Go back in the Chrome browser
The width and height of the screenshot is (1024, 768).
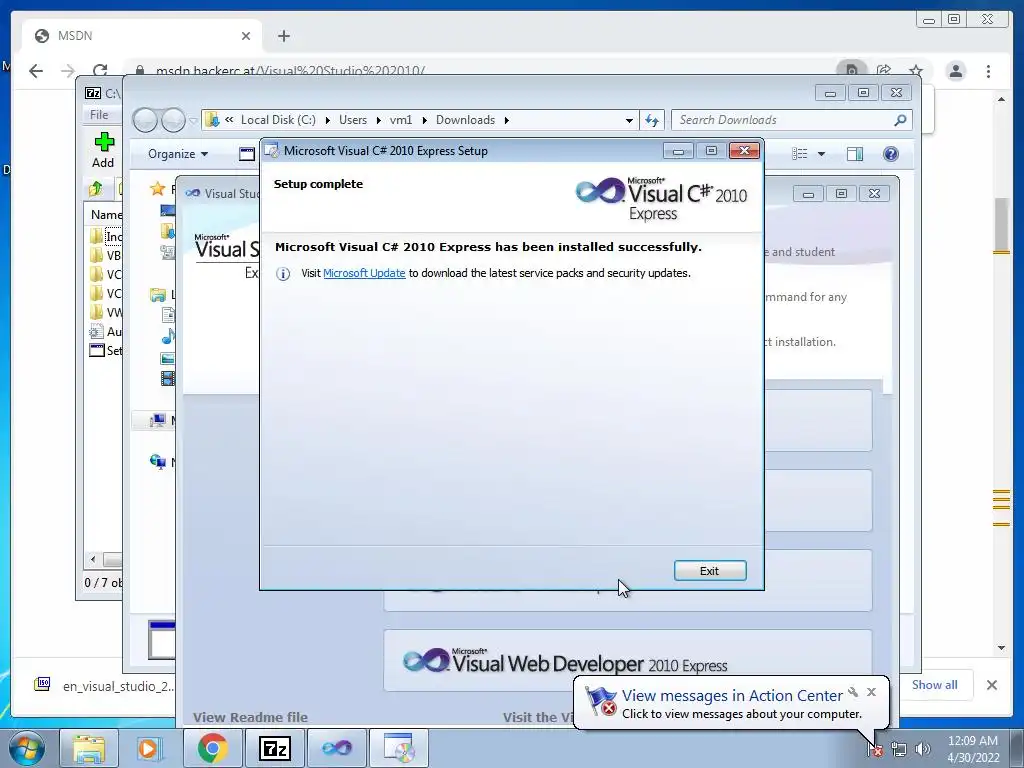(x=36, y=71)
